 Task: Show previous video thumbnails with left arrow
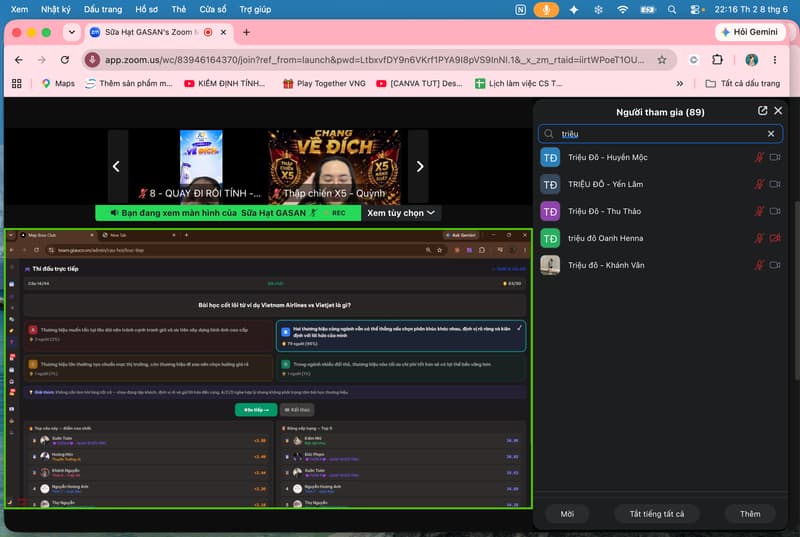click(x=117, y=166)
